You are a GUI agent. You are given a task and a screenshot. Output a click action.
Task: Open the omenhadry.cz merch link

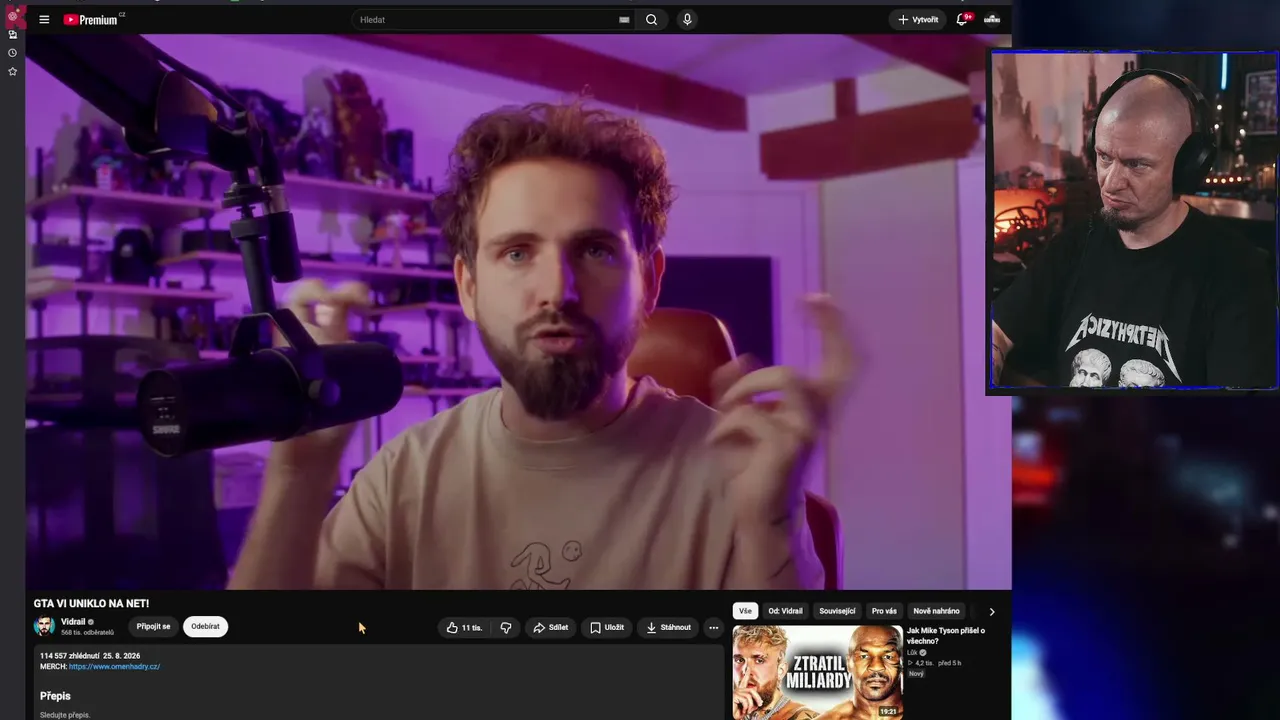pos(114,666)
